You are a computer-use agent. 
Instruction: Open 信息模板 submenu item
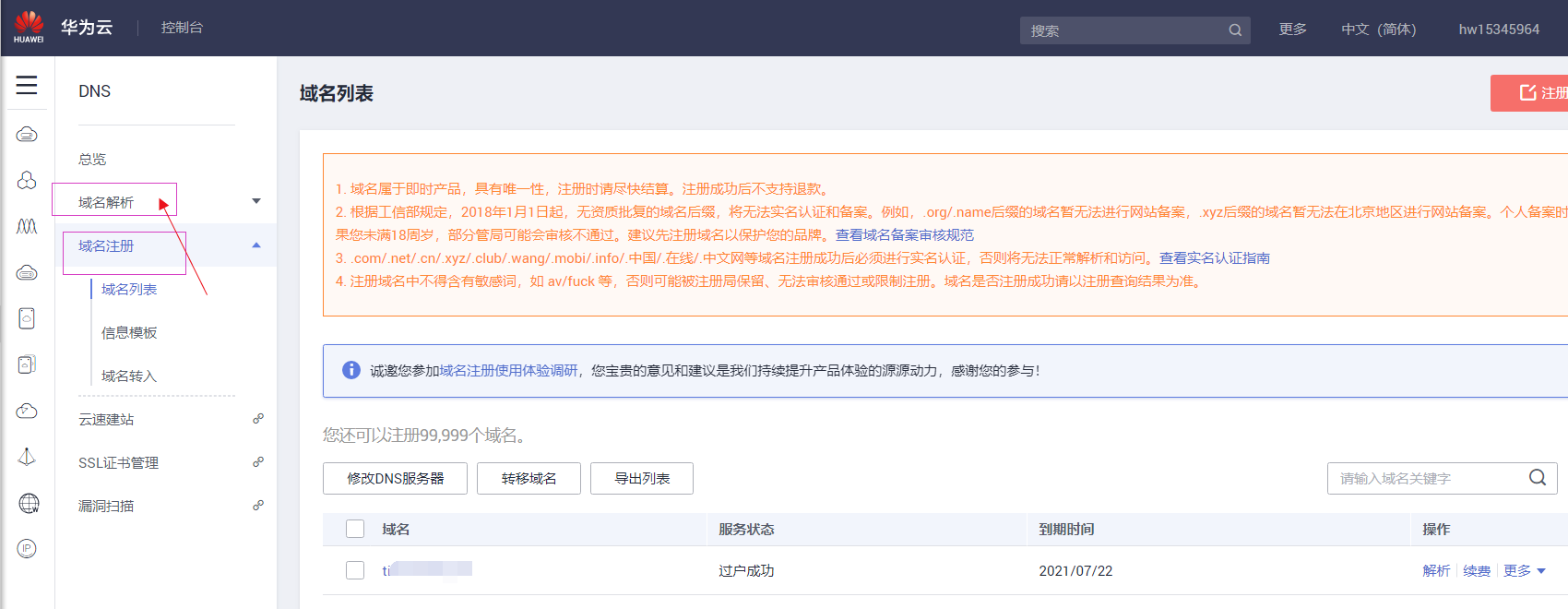click(129, 332)
